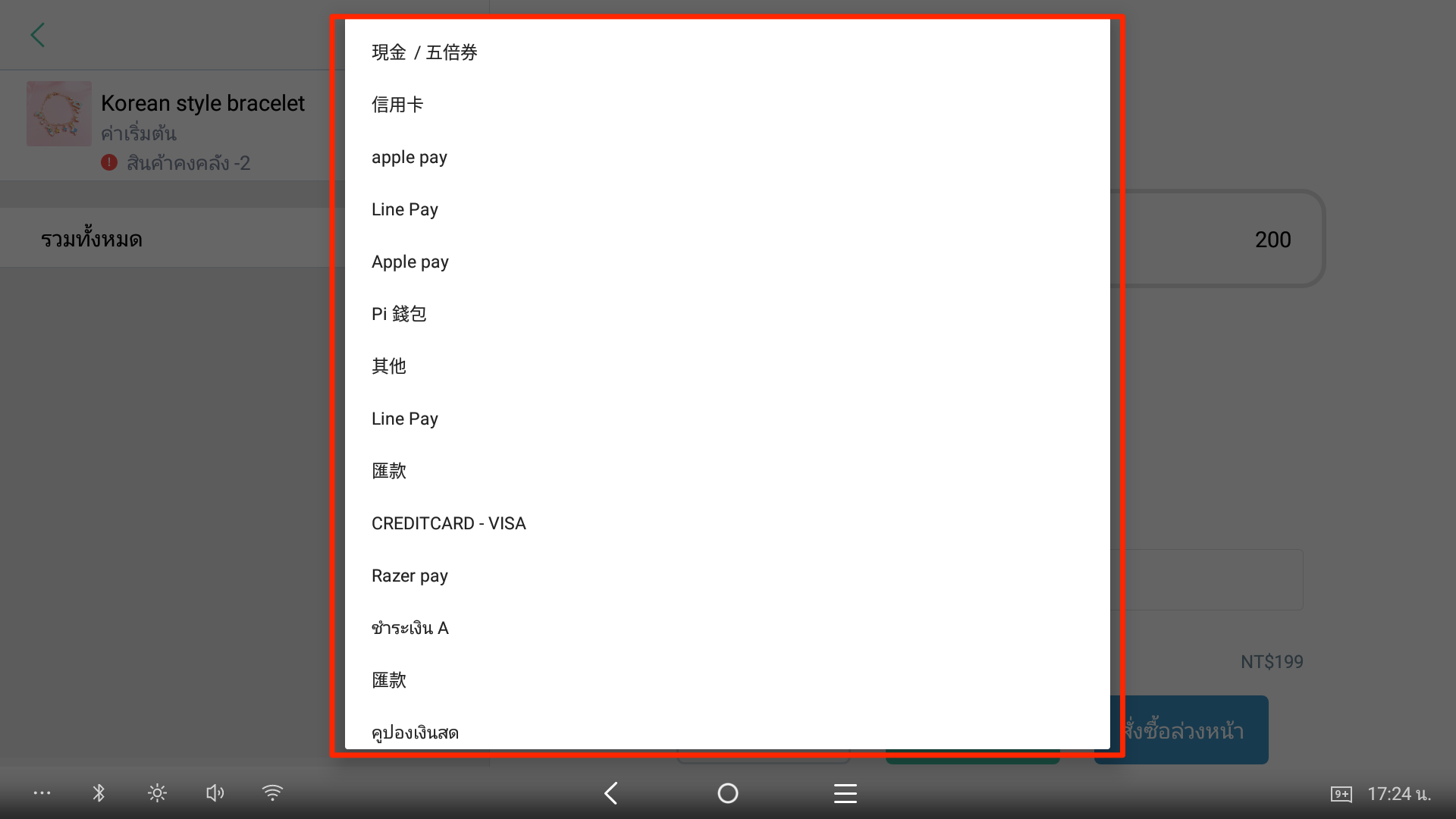Viewport: 1456px width, 819px height.
Task: Choose ชำระเงิน A payment option
Action: [x=727, y=628]
